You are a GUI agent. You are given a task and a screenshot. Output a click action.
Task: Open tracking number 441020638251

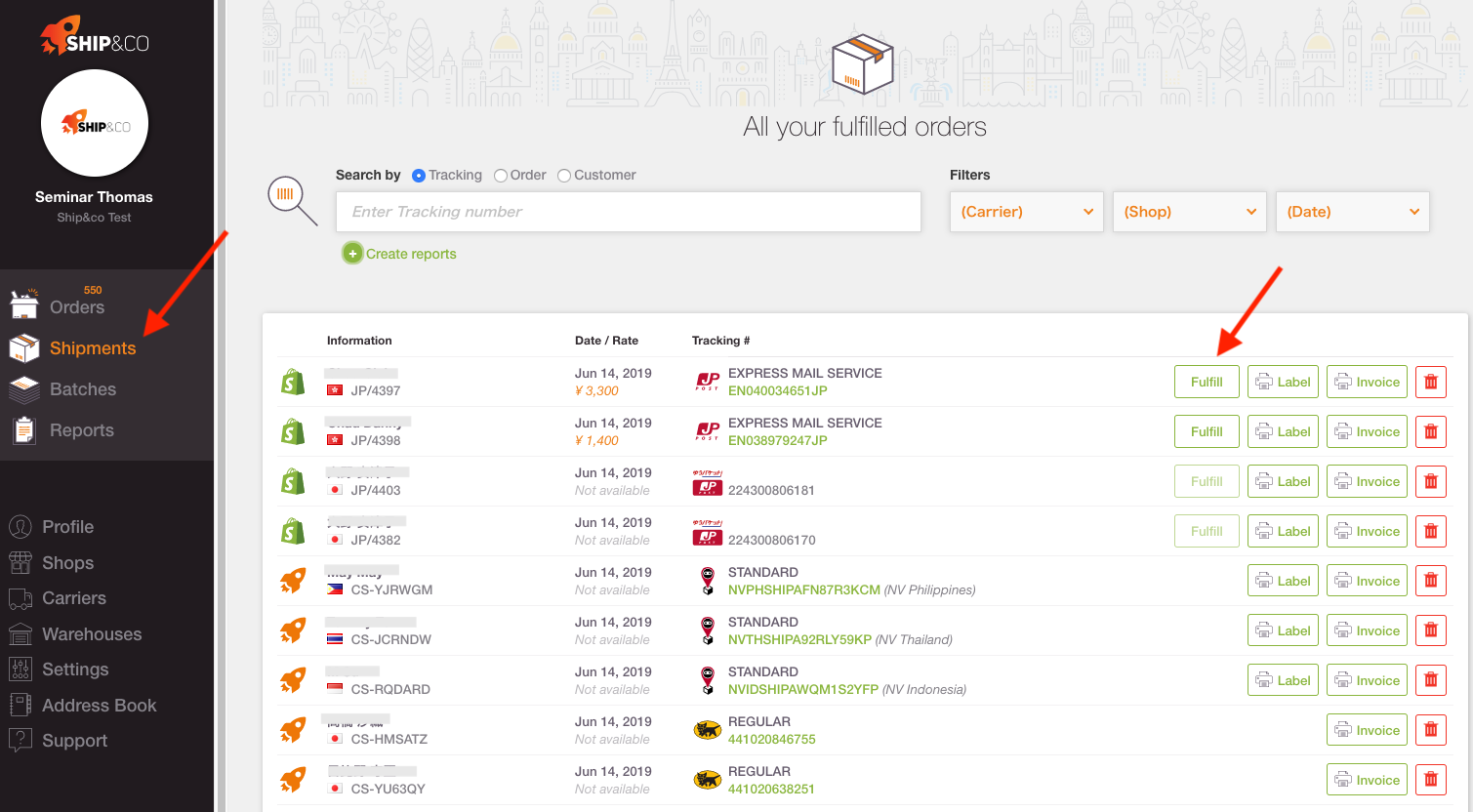(x=771, y=789)
